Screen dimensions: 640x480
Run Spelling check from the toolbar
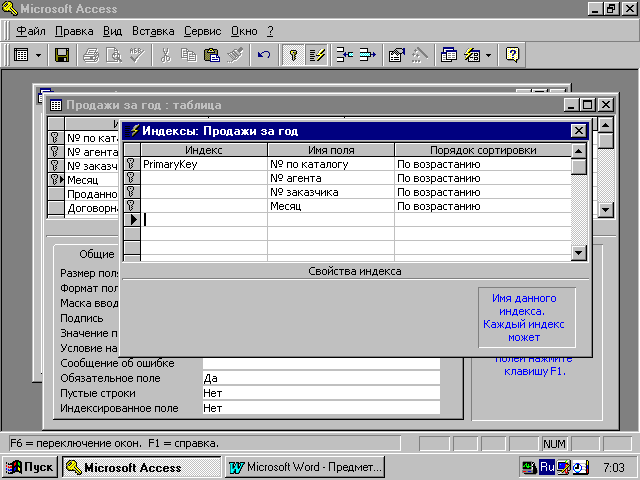(x=137, y=55)
